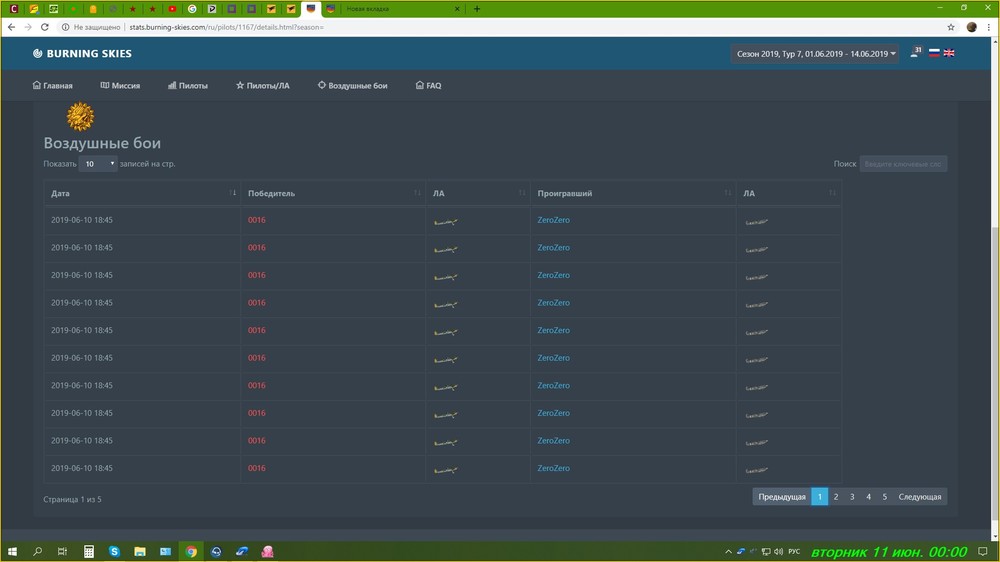The width and height of the screenshot is (1000, 562).
Task: Open Windows taskbar search
Action: coord(38,552)
